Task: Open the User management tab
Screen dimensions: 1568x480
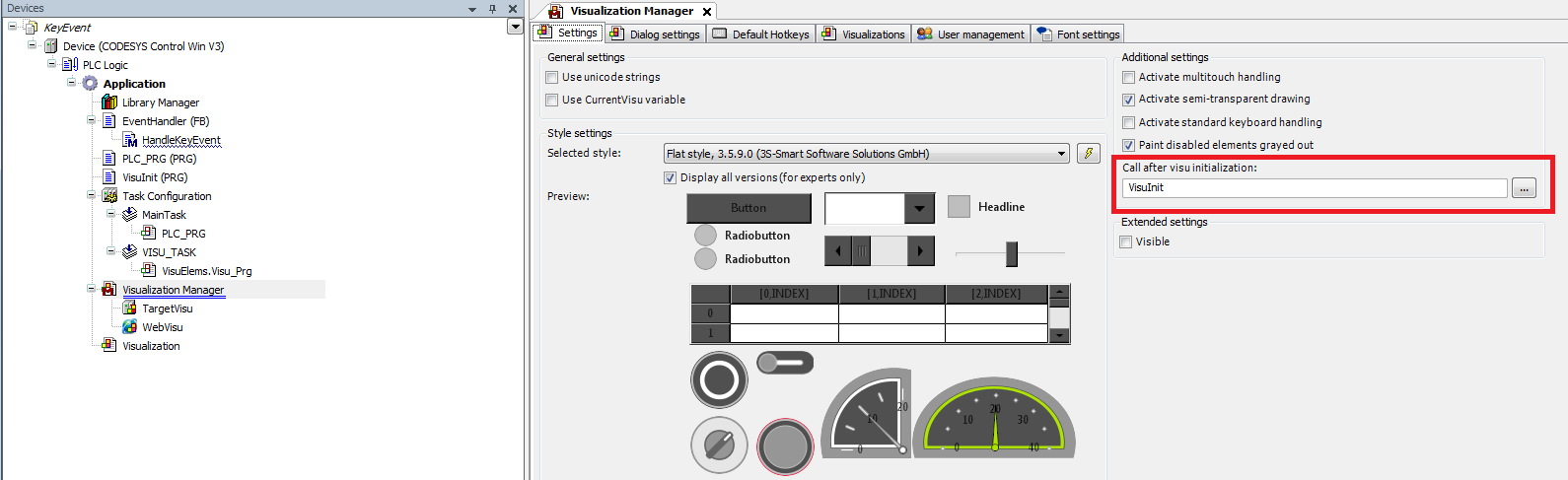Action: 970,34
